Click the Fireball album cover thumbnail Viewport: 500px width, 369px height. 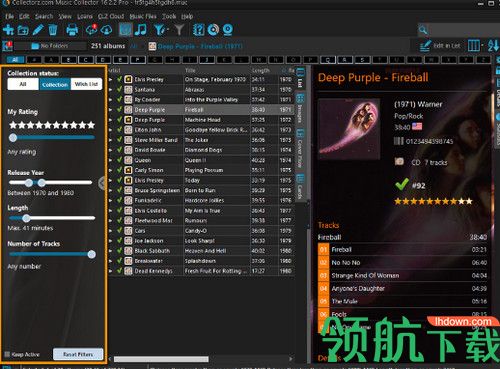pos(349,129)
